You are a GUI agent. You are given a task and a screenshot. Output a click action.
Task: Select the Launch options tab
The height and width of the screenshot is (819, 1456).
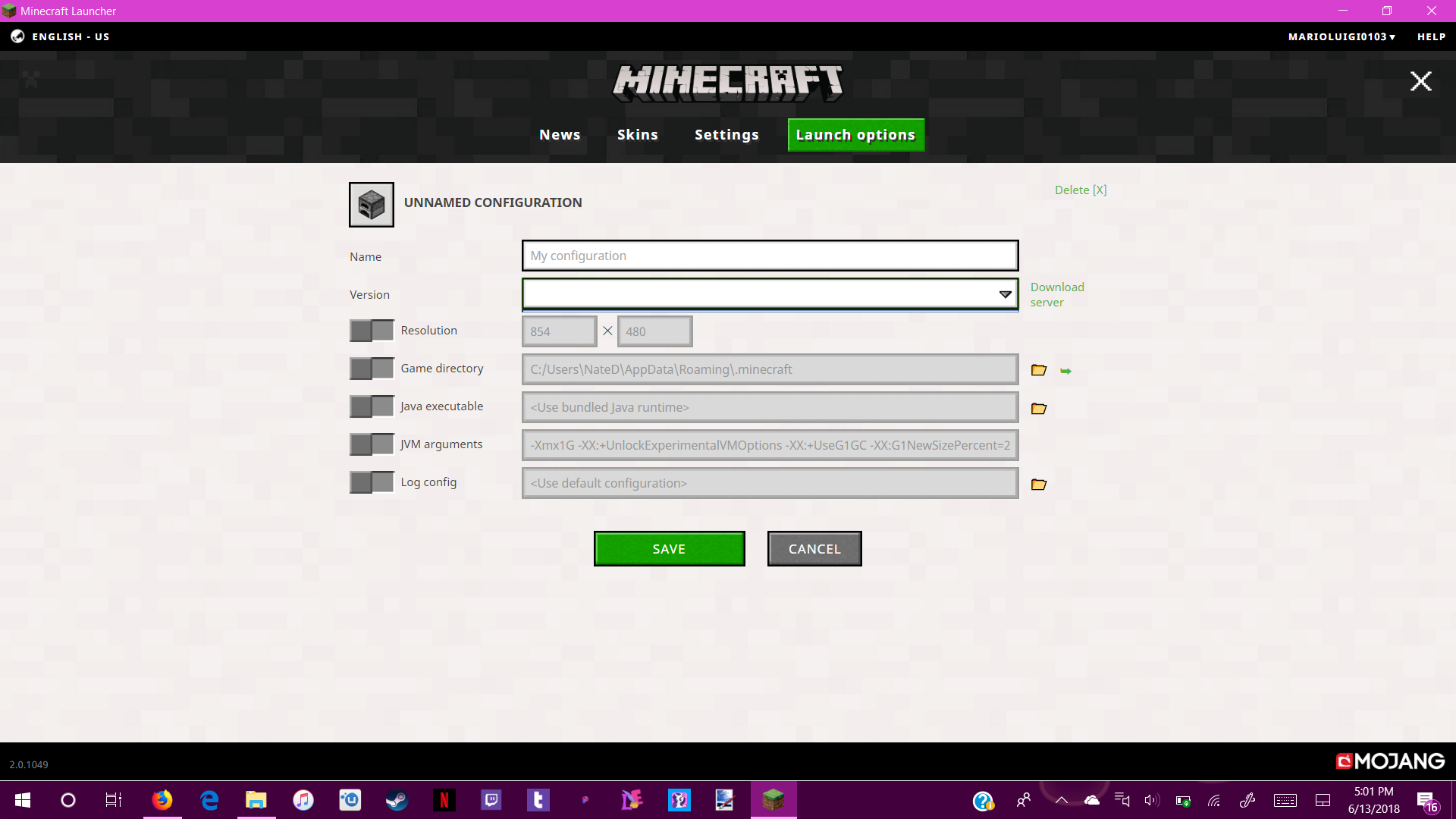click(x=856, y=135)
